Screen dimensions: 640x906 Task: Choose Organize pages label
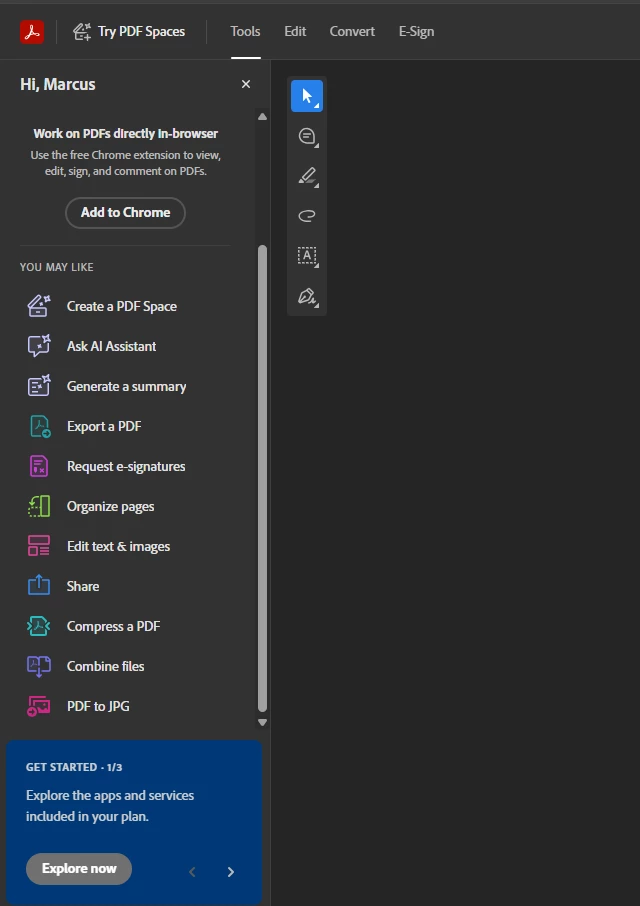click(x=110, y=507)
